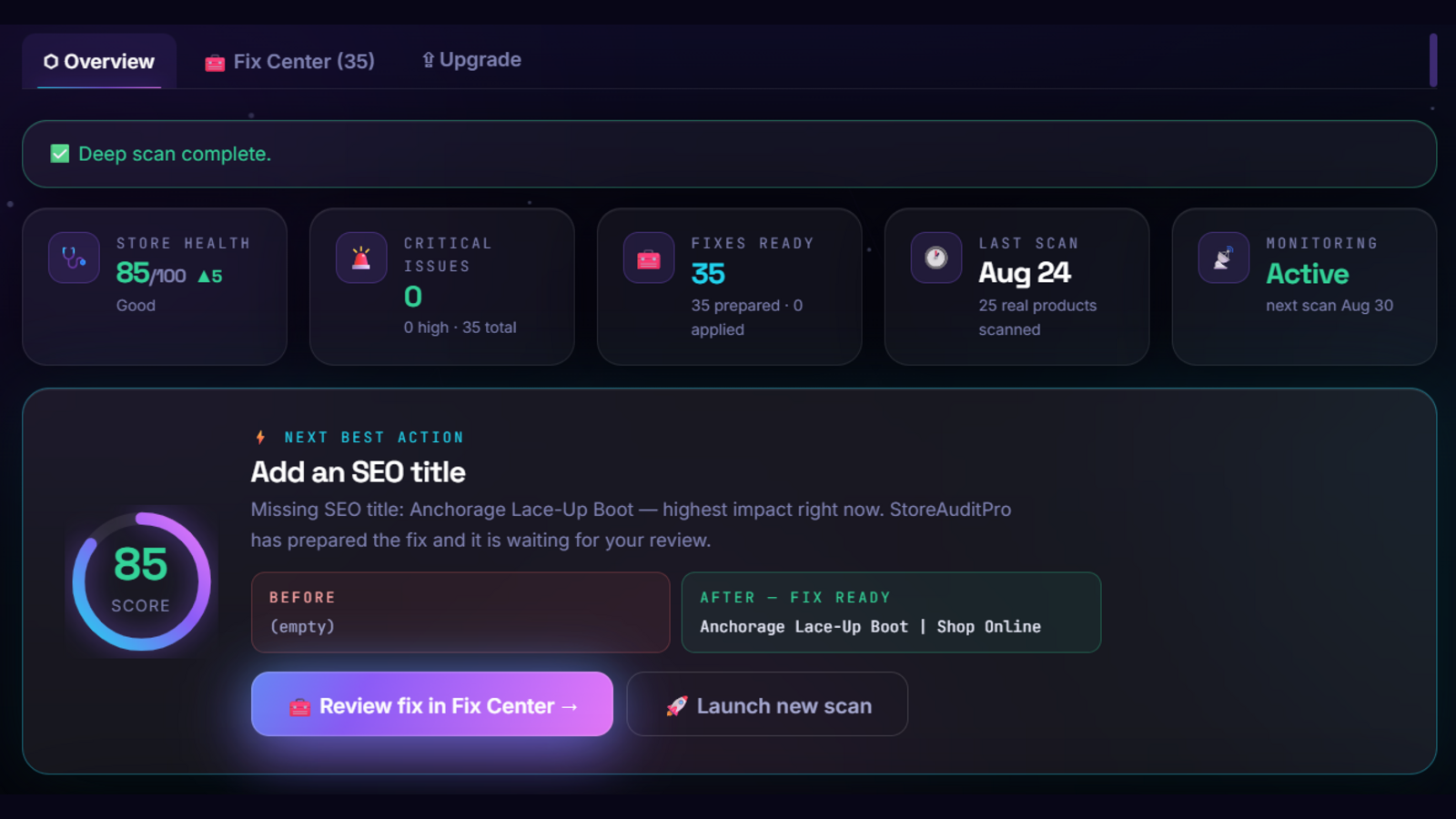Click the clock Last Scan icon
Viewport: 1456px width, 819px height.
[936, 258]
